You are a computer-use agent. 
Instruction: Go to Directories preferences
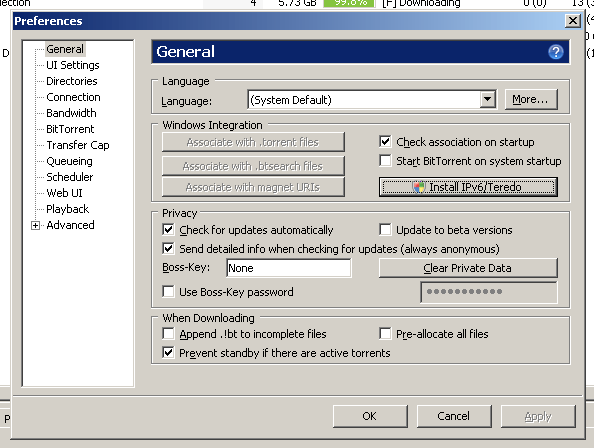[x=72, y=81]
